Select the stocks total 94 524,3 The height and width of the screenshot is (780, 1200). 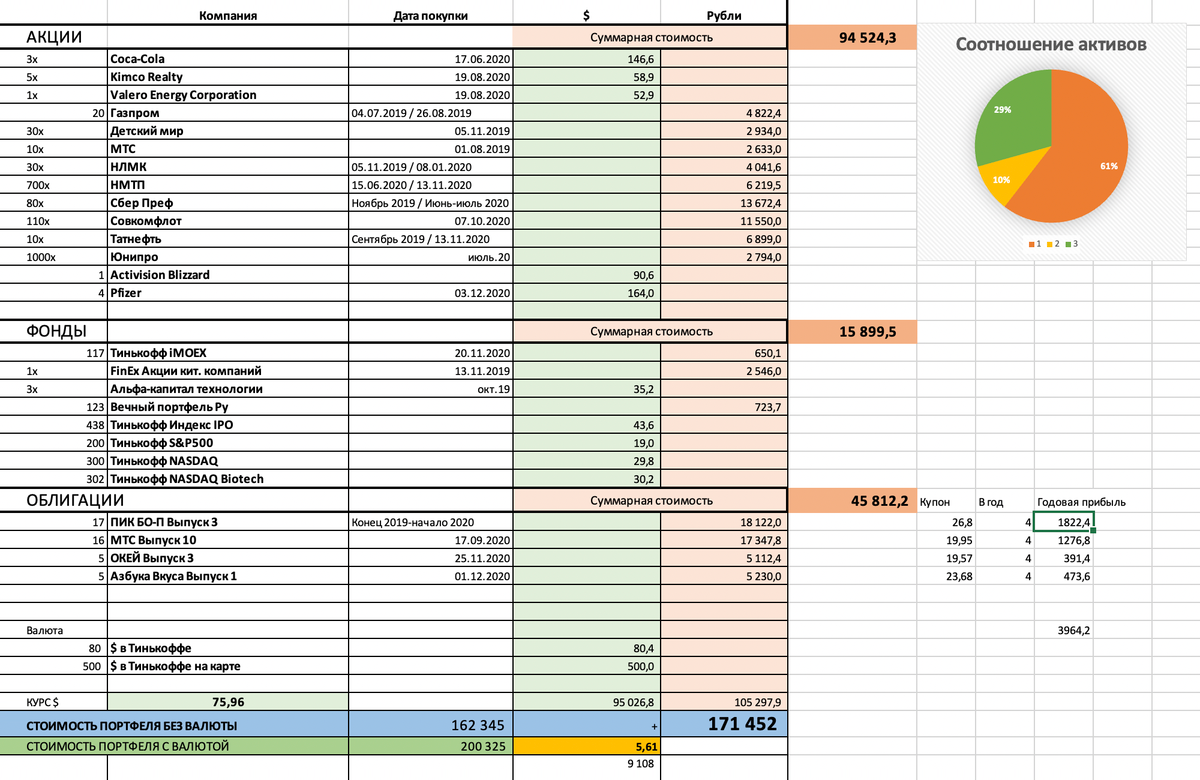852,38
